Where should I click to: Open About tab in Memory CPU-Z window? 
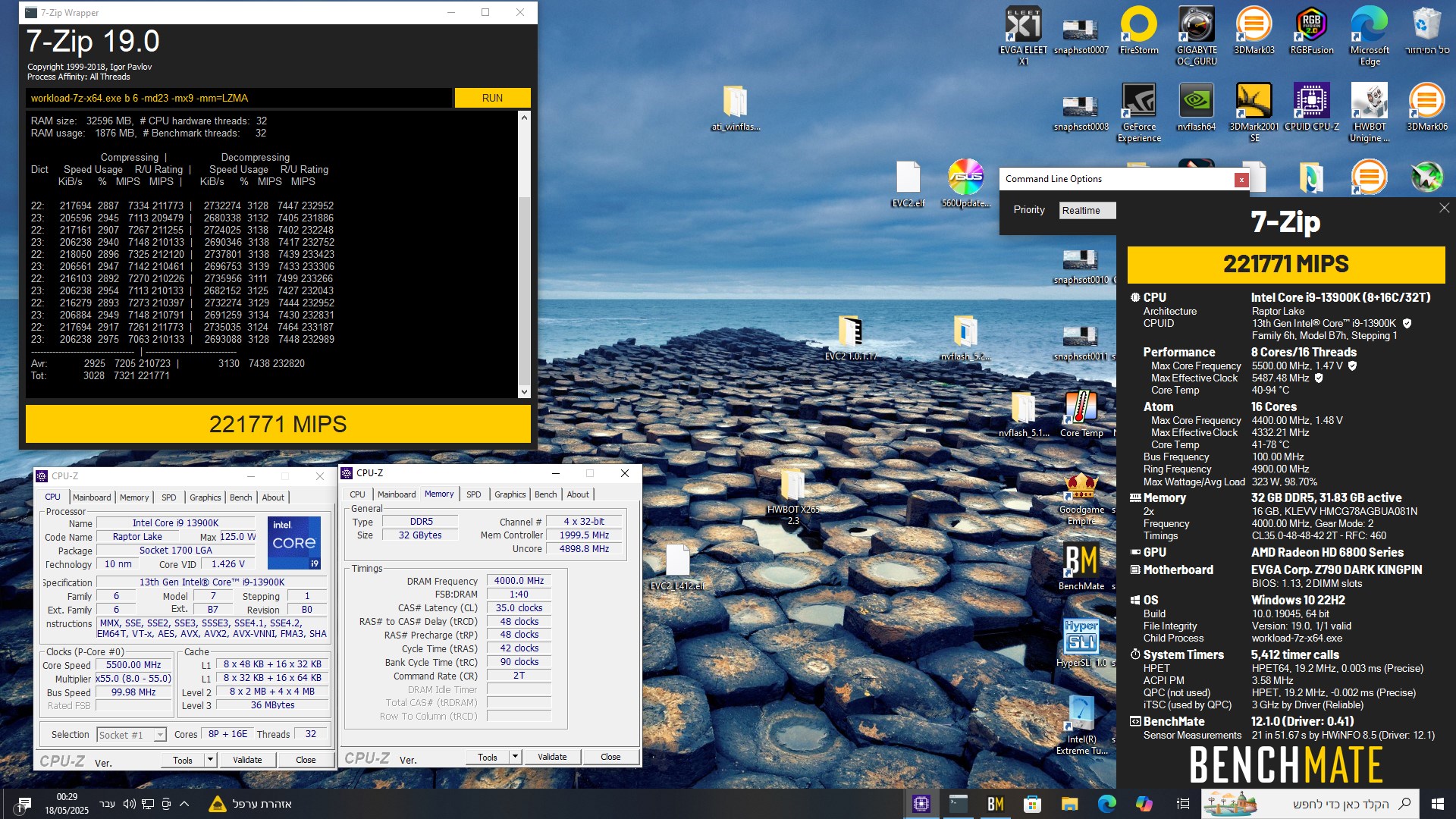pos(578,494)
